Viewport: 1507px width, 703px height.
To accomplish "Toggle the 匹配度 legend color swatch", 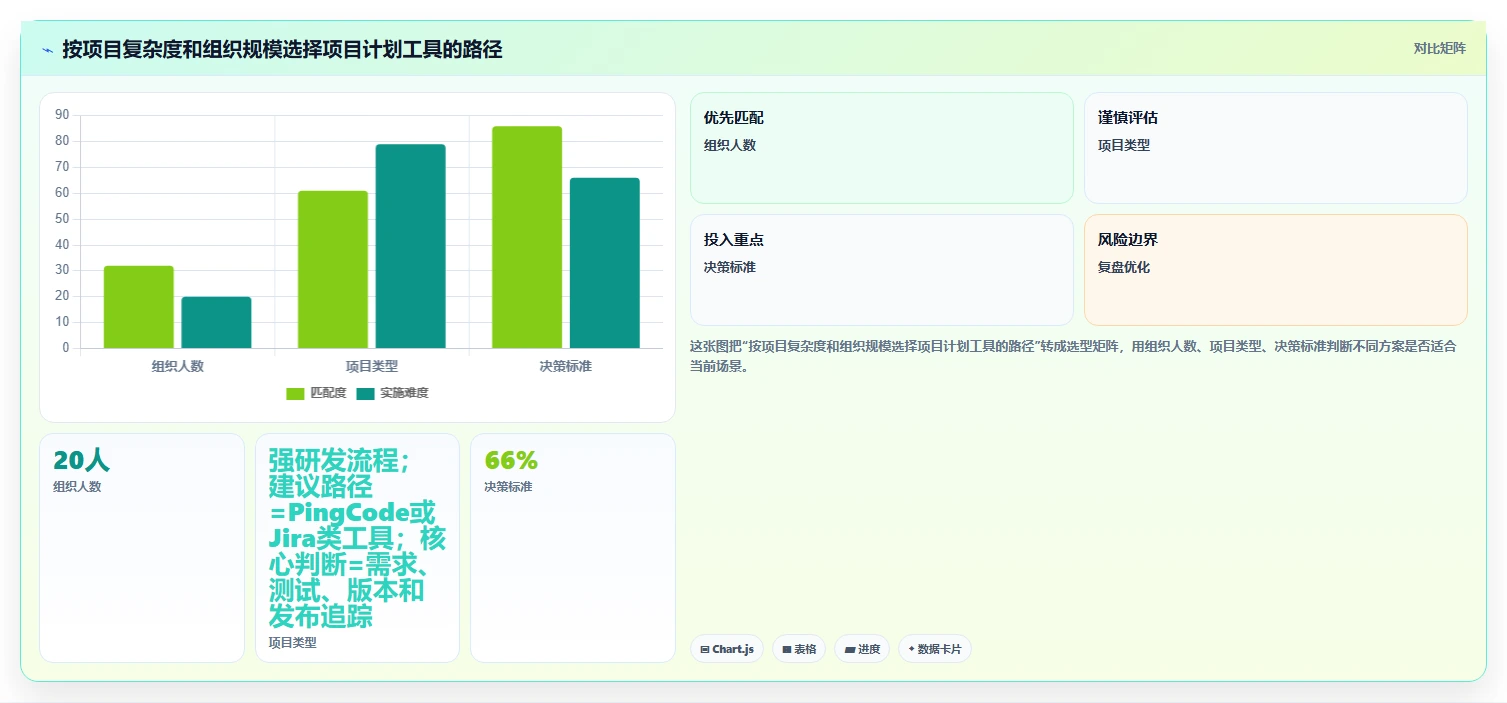I will tap(295, 393).
